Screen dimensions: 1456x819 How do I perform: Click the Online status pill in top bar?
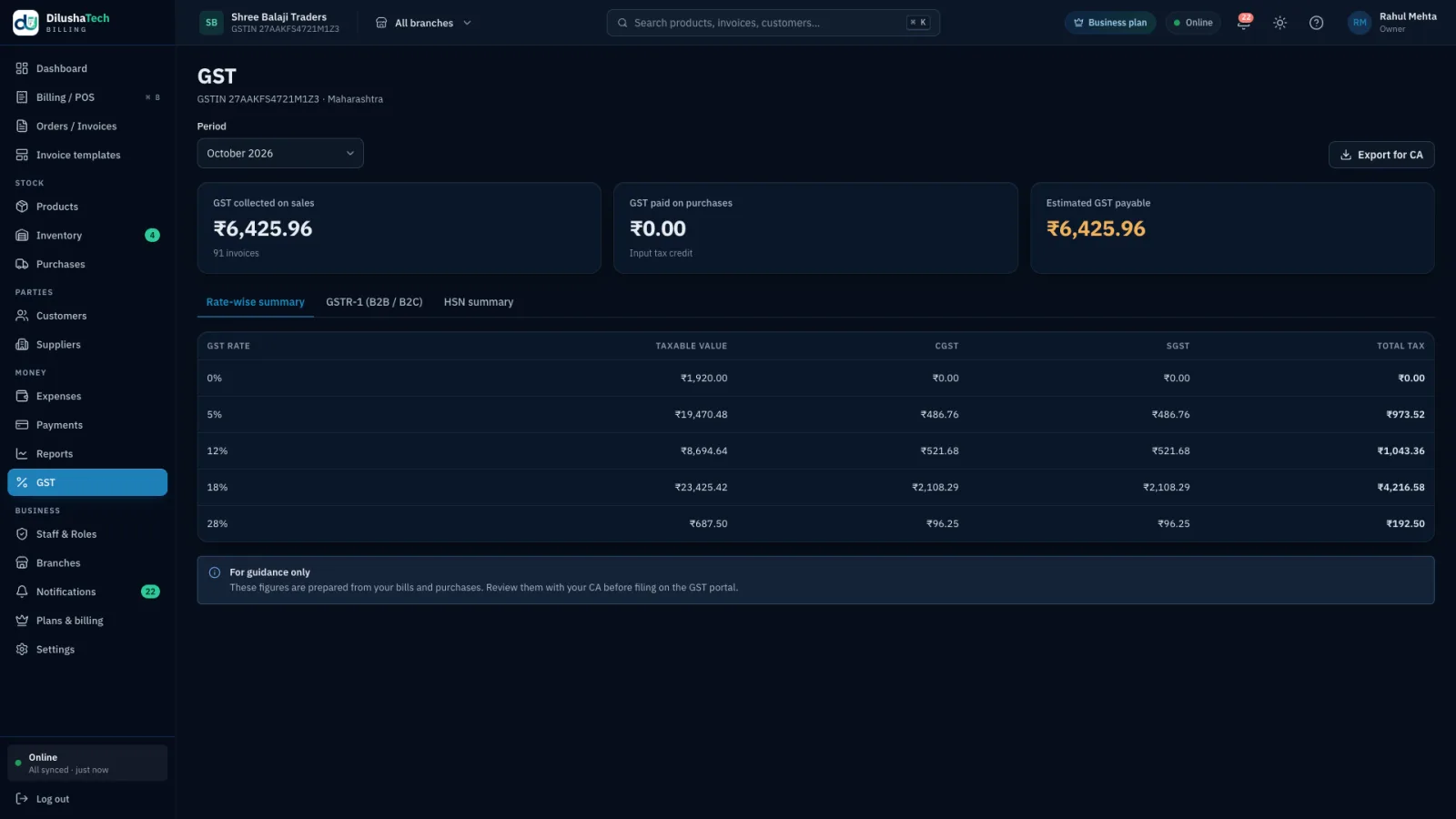(x=1193, y=23)
